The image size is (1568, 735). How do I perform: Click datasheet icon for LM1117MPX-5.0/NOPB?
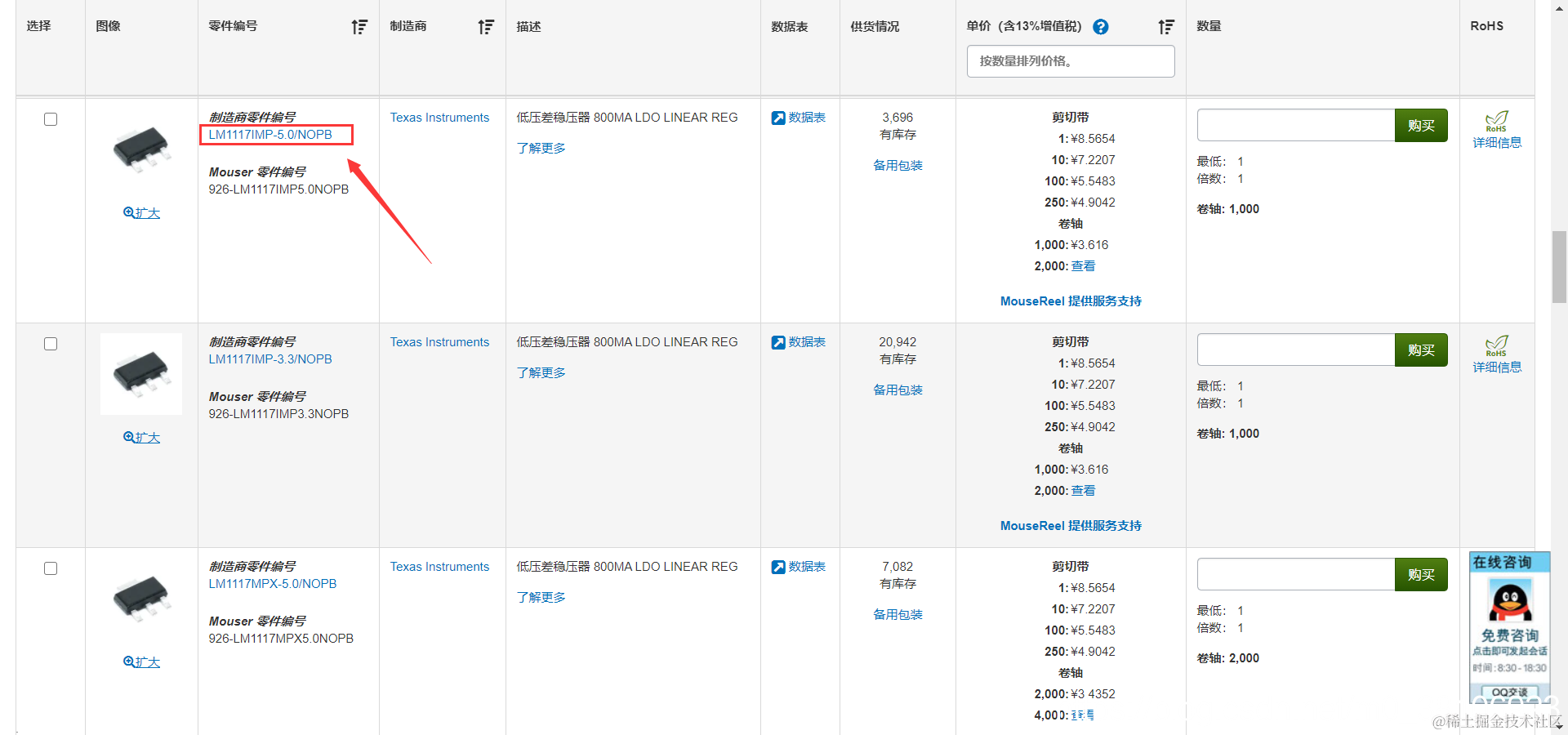(778, 567)
